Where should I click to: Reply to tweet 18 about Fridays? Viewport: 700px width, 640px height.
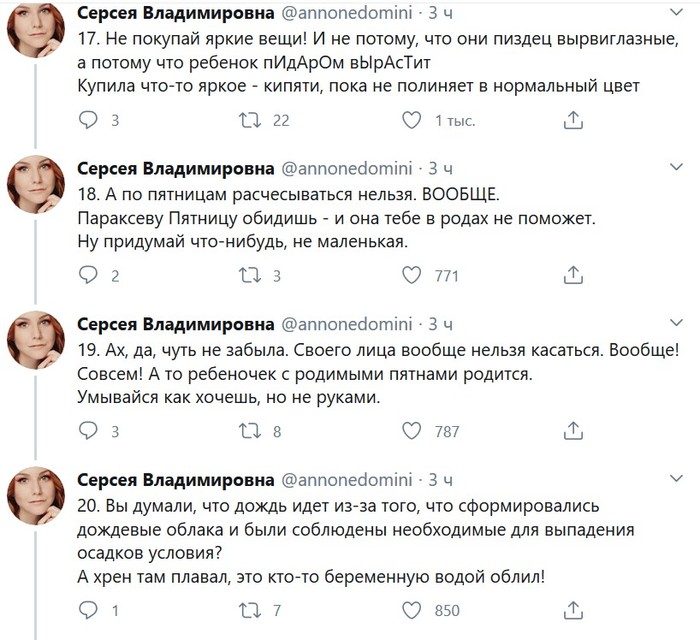click(89, 276)
